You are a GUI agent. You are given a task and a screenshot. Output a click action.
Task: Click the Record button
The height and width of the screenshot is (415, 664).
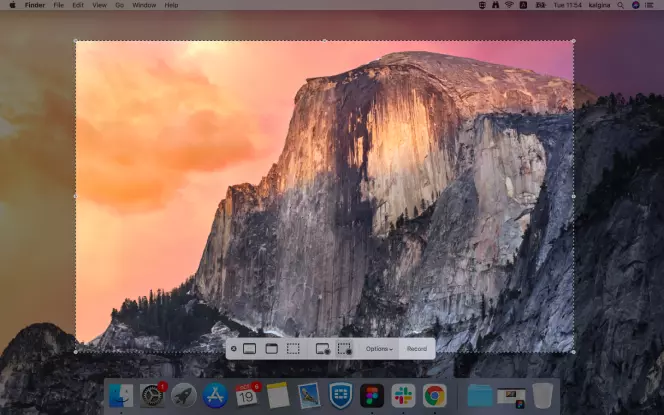417,349
